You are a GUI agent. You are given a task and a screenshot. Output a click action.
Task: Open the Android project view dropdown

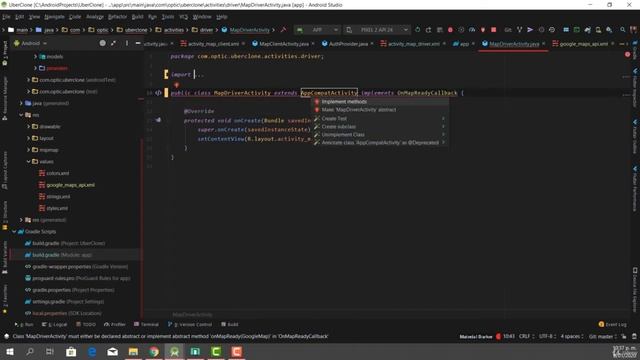[x=31, y=43]
